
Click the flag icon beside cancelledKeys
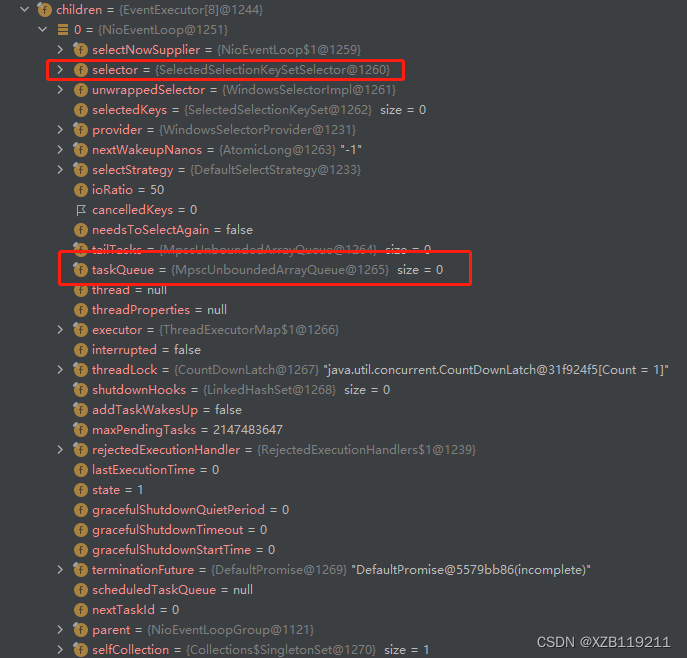pos(81,210)
